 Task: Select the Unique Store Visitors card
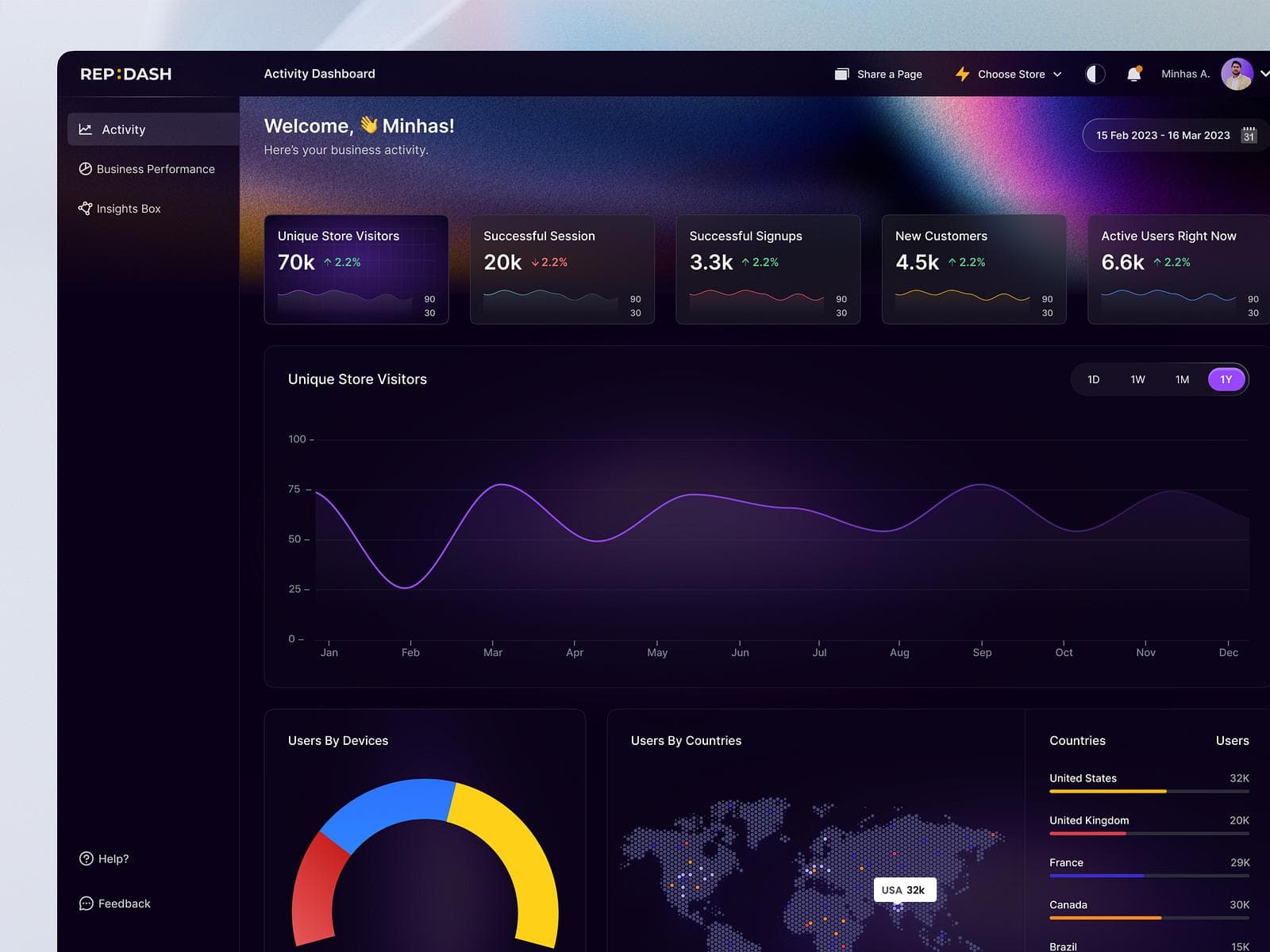(356, 269)
